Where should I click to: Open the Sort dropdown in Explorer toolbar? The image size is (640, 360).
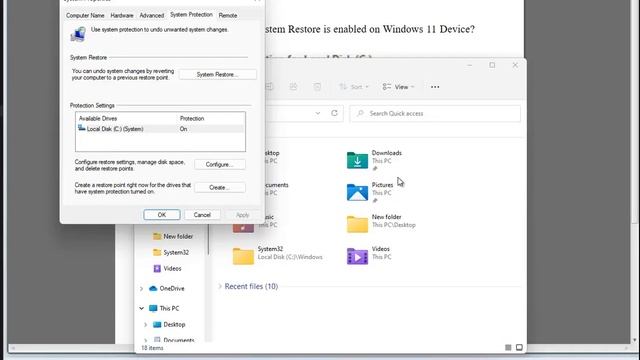(x=354, y=87)
